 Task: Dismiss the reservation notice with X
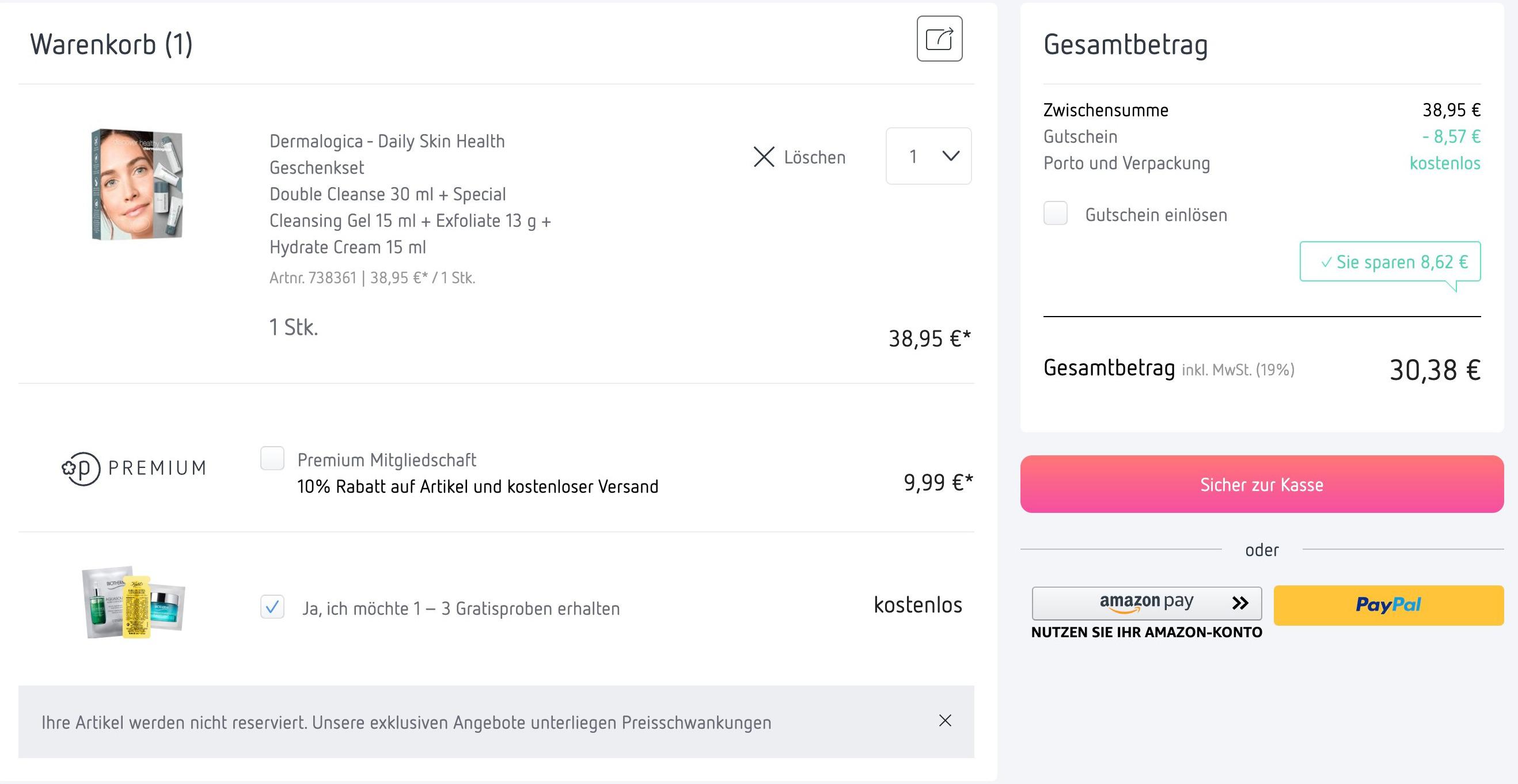(x=945, y=720)
